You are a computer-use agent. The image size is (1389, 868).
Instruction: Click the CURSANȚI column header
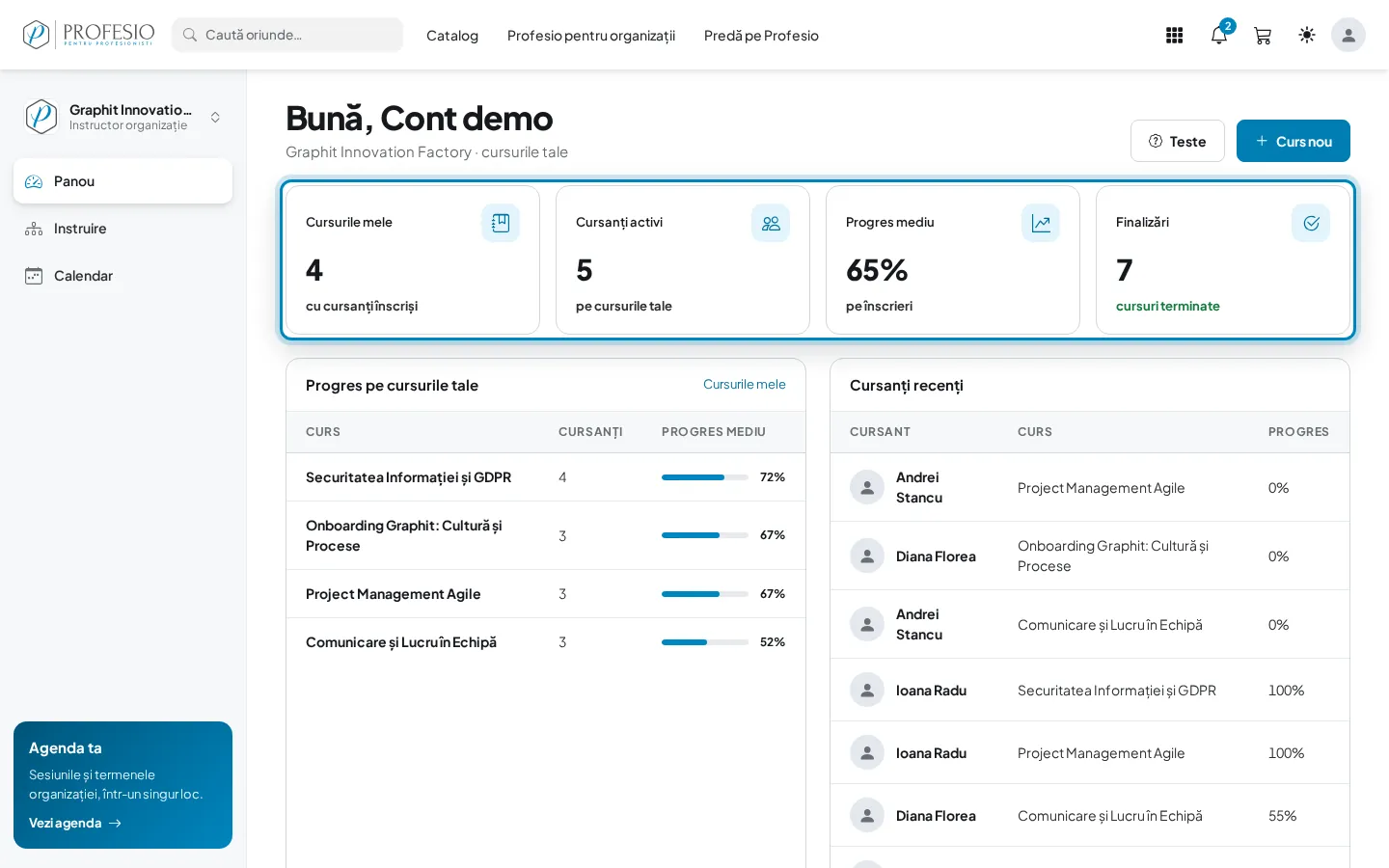[590, 432]
